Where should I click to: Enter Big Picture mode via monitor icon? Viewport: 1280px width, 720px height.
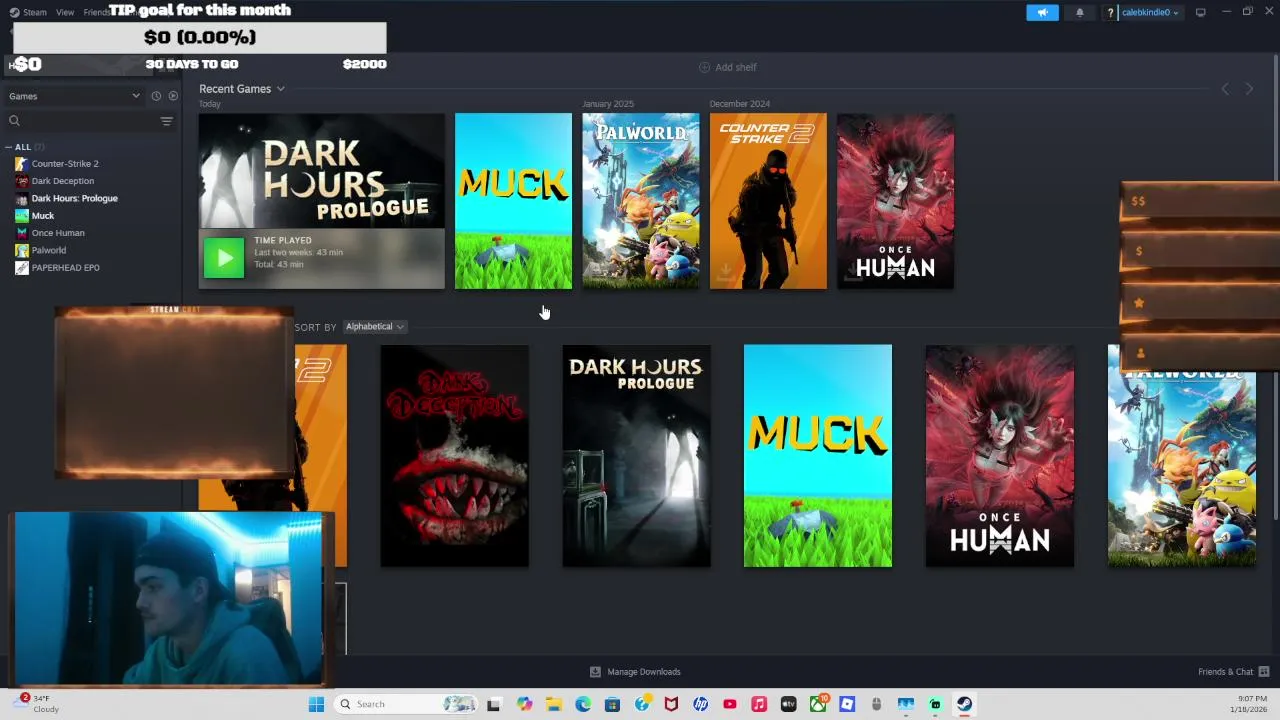coord(1200,12)
